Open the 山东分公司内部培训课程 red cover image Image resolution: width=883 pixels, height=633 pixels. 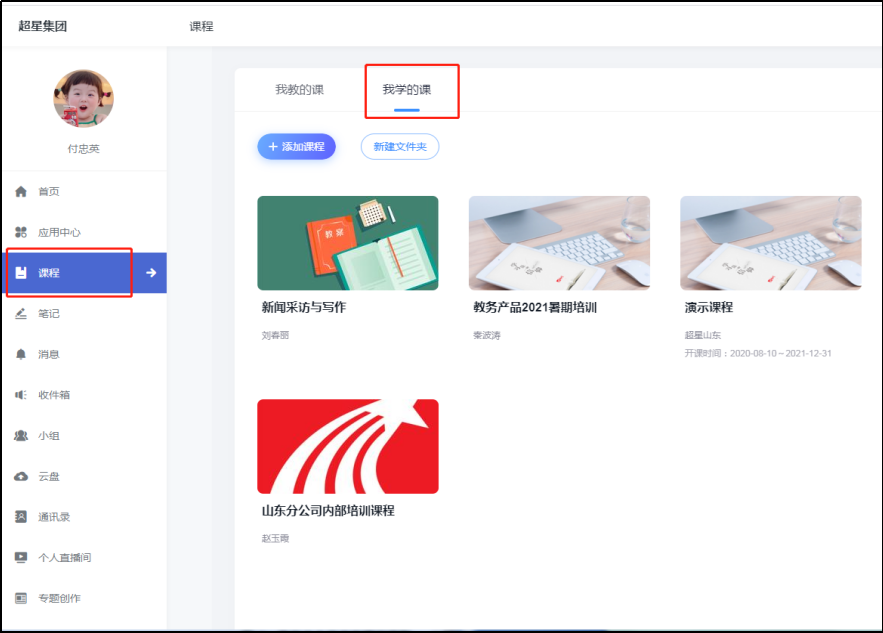point(347,446)
